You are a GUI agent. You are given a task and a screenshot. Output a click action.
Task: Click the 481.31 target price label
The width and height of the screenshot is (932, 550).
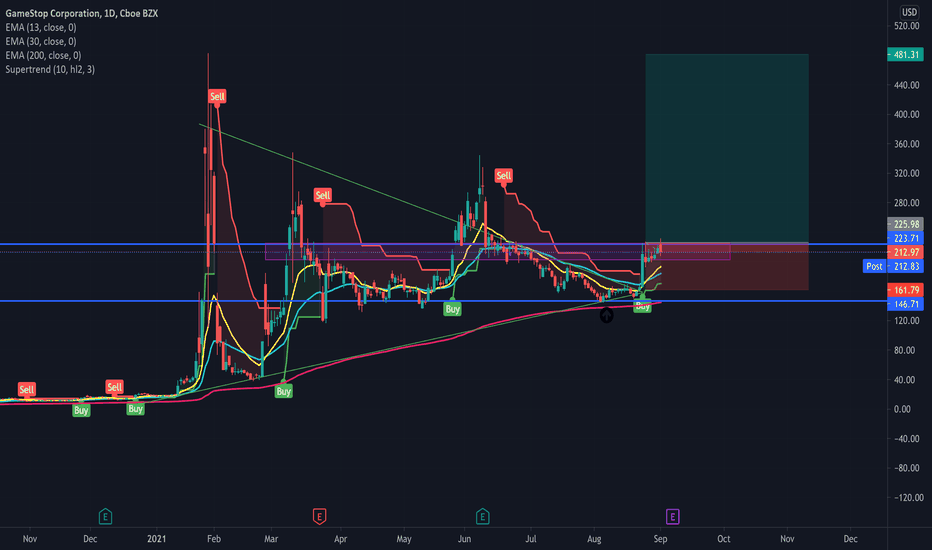905,55
